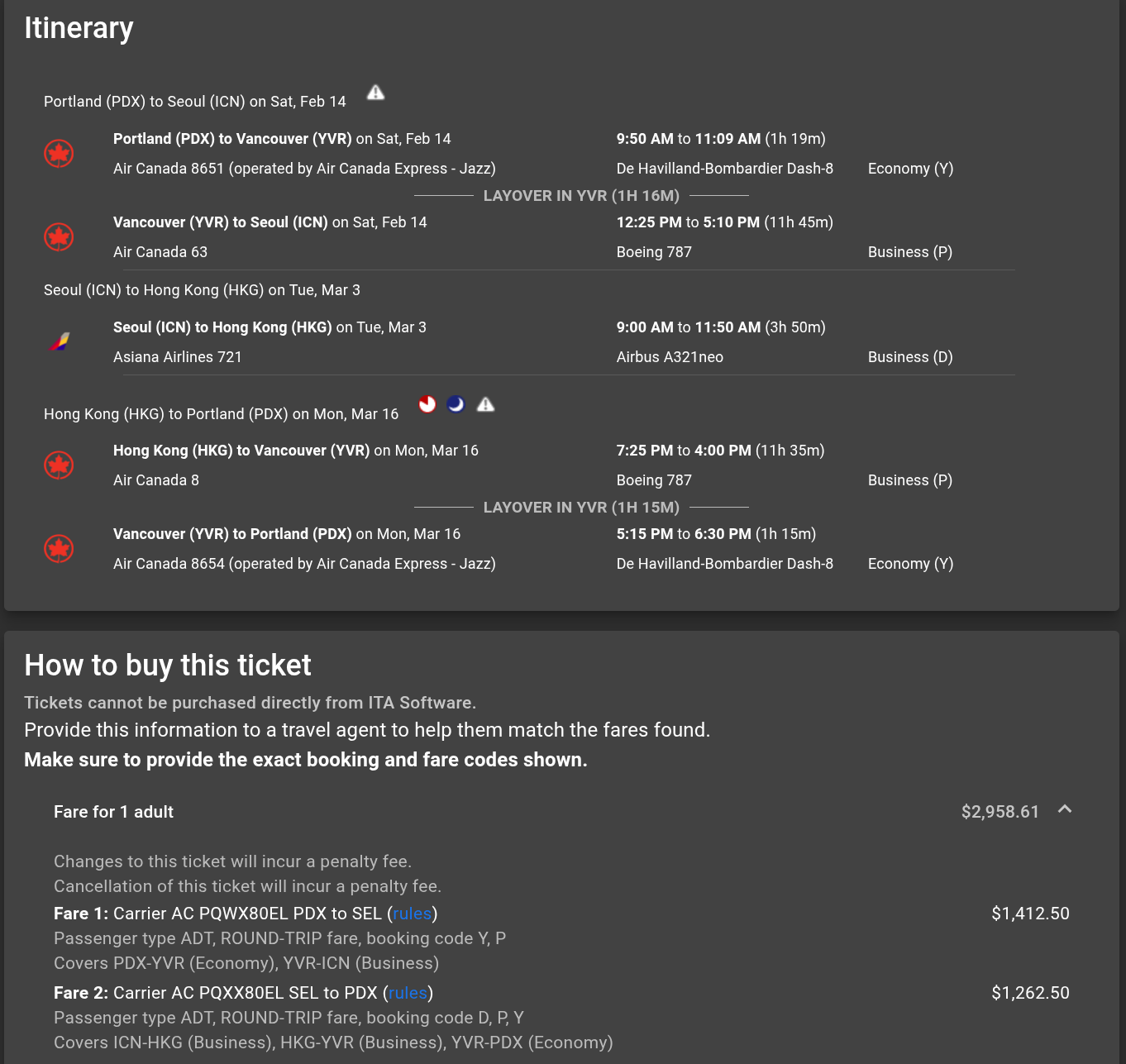Click the warning triangle on Hong Kong to Portland row

click(x=486, y=404)
